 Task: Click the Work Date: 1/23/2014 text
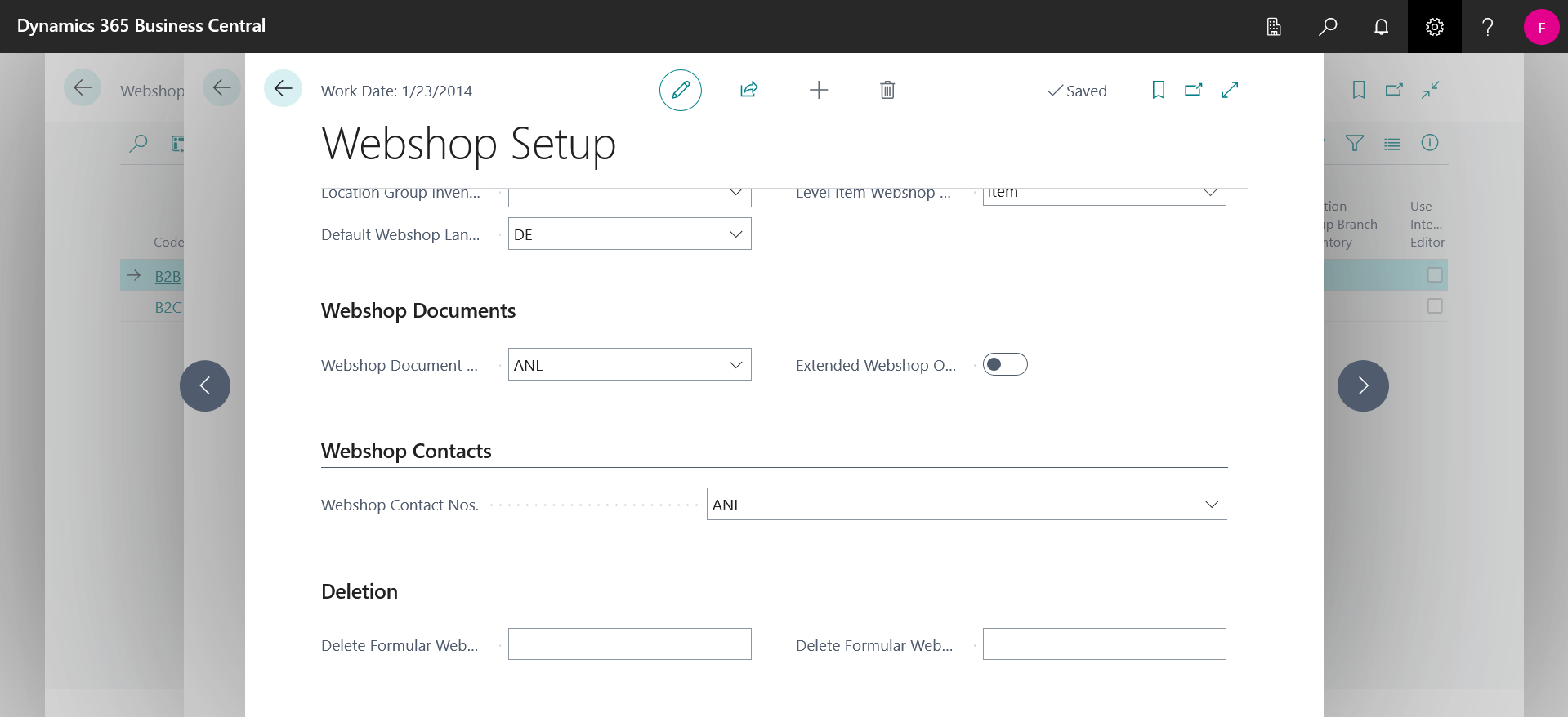click(396, 91)
